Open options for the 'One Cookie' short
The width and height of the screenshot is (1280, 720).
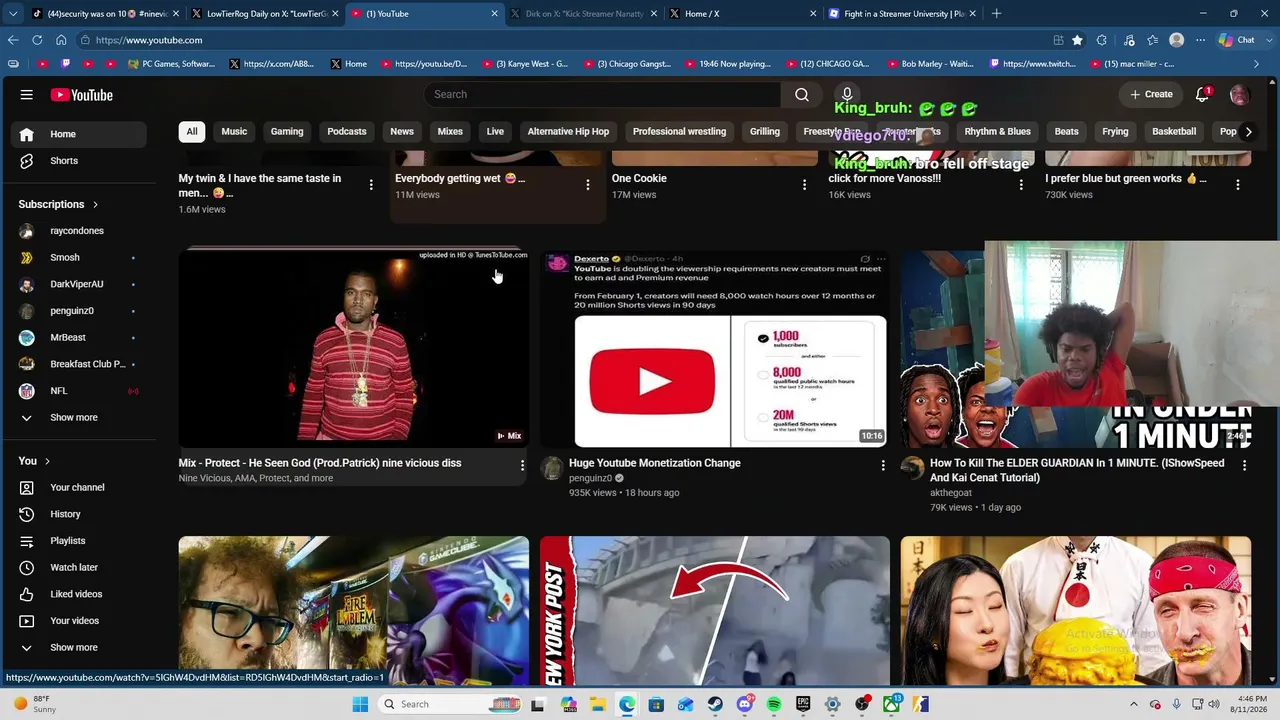coord(805,184)
